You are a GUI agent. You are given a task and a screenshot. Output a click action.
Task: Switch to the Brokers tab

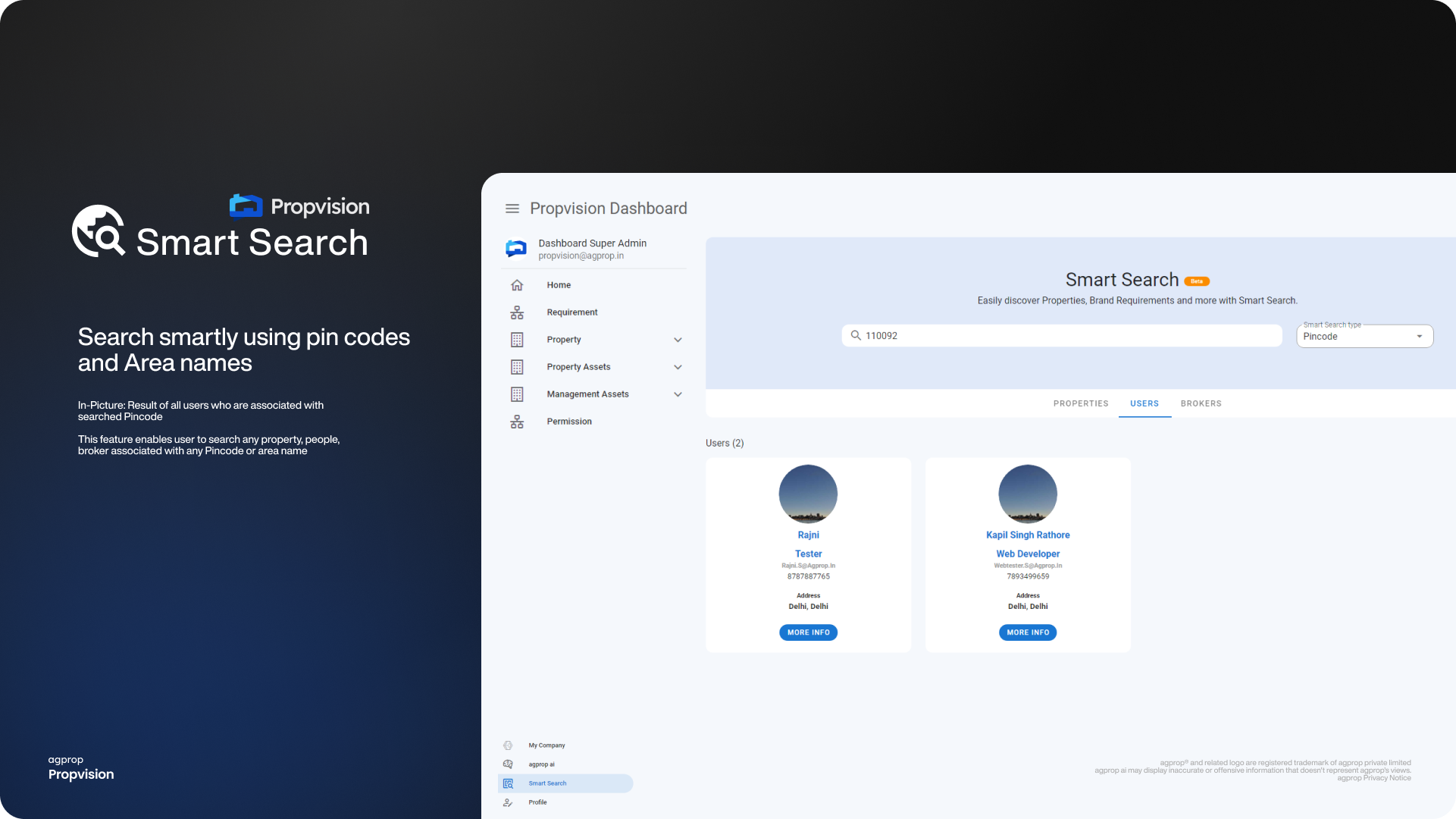1201,403
